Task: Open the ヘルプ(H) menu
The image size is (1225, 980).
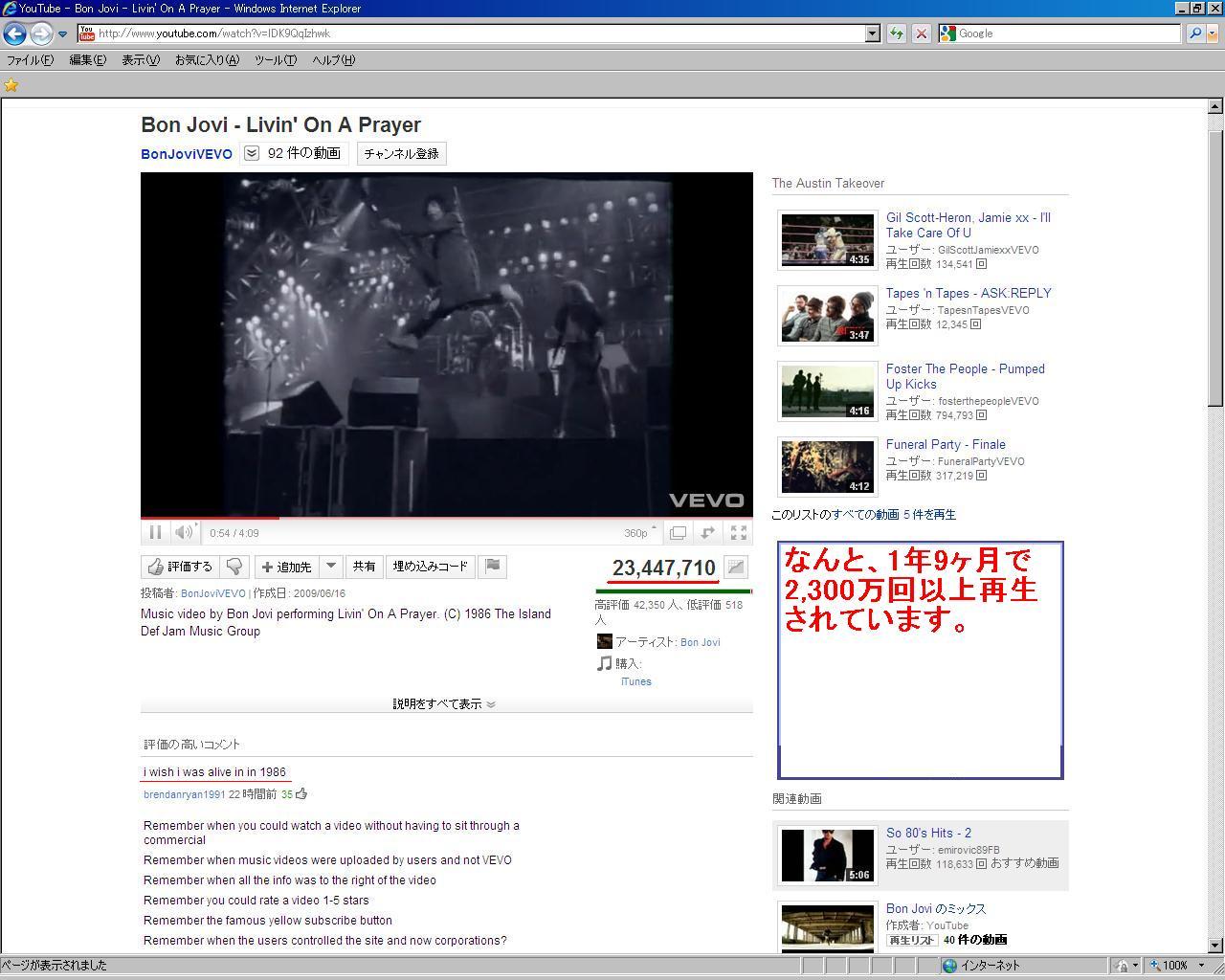Action: point(333,60)
